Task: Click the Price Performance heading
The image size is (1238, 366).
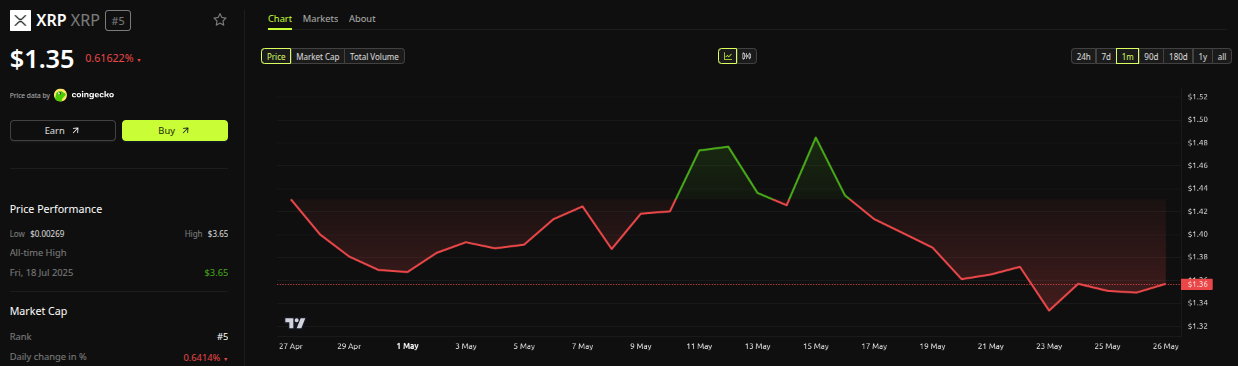Action: (x=56, y=209)
